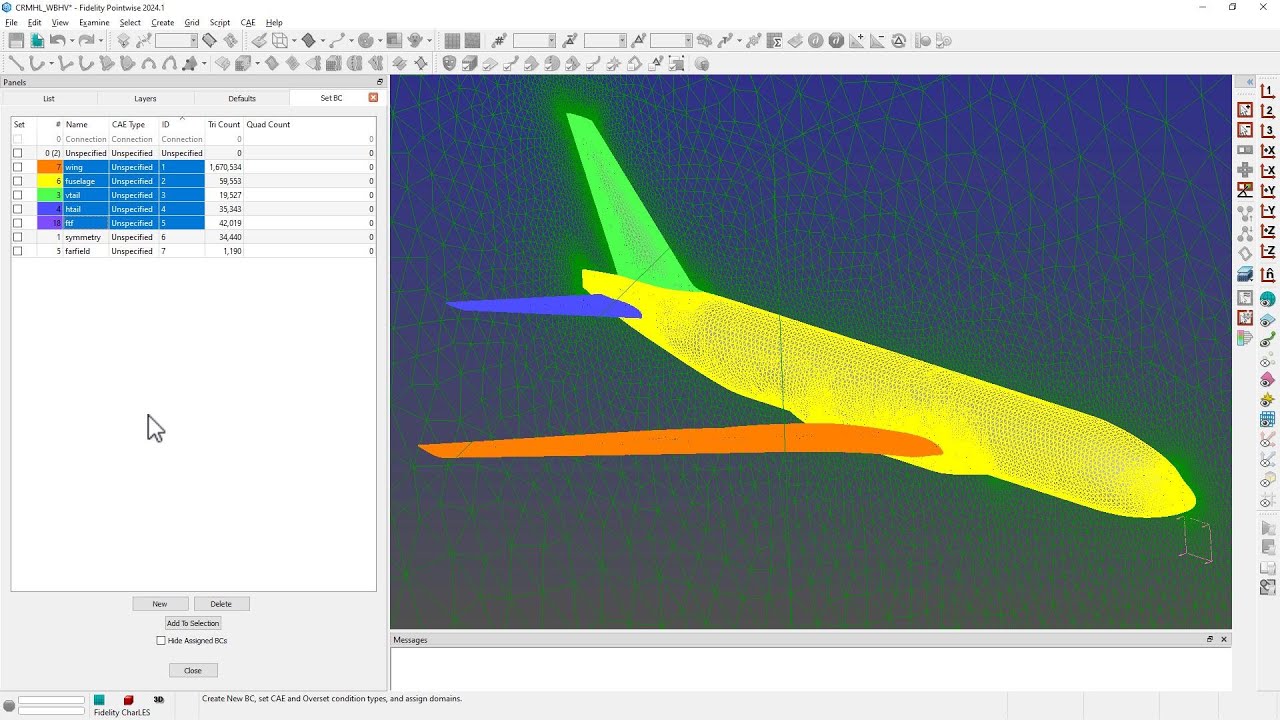This screenshot has height=720, width=1280.
Task: Click the two-point line draw tool
Action: click(x=16, y=63)
